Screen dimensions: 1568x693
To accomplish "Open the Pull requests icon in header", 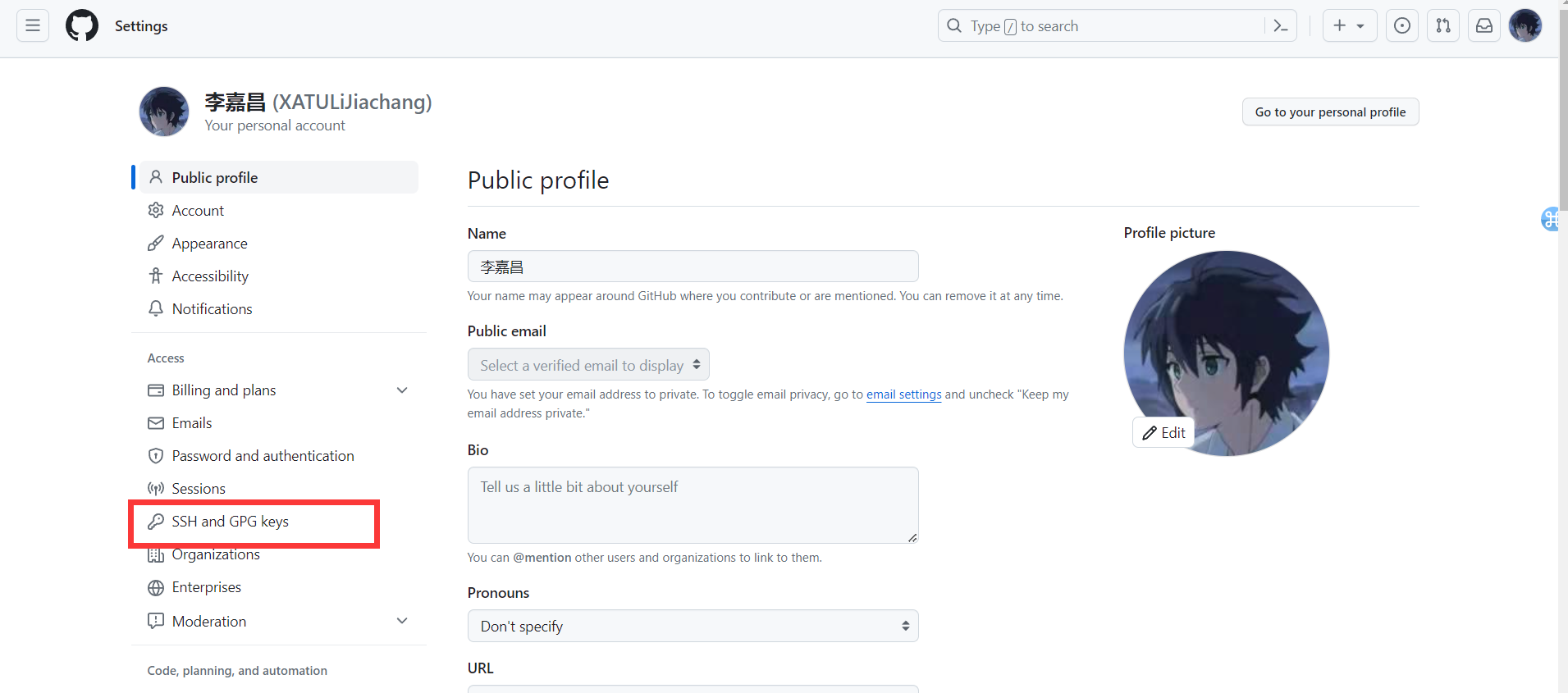I will coord(1443,25).
